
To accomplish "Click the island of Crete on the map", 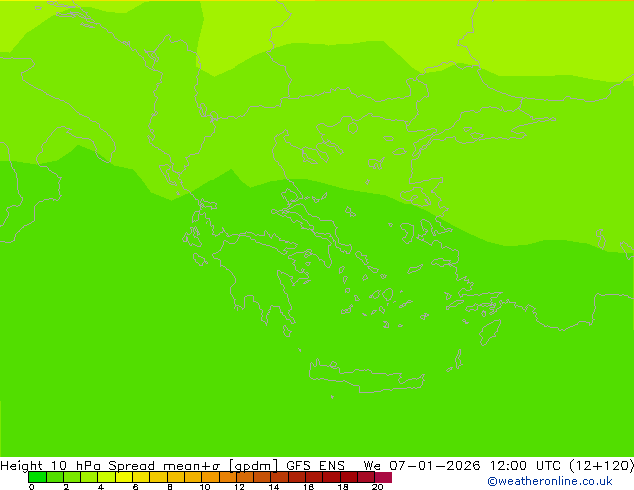I will [368, 377].
